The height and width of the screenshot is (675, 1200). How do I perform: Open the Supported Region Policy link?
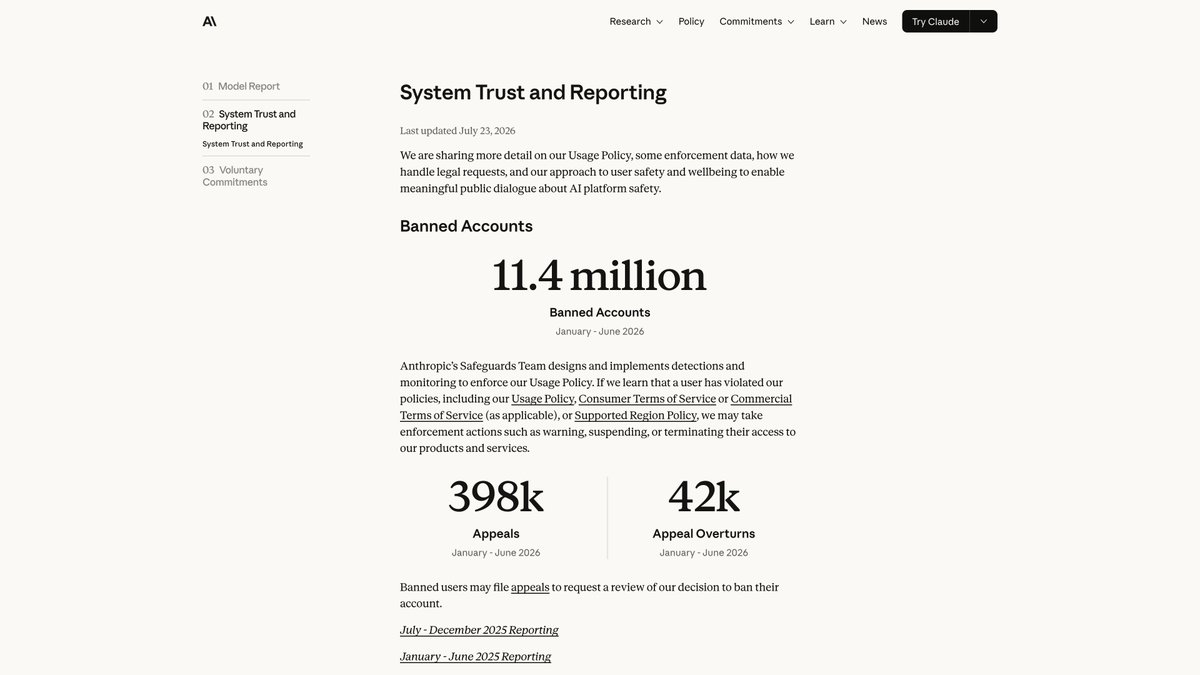click(x=636, y=415)
